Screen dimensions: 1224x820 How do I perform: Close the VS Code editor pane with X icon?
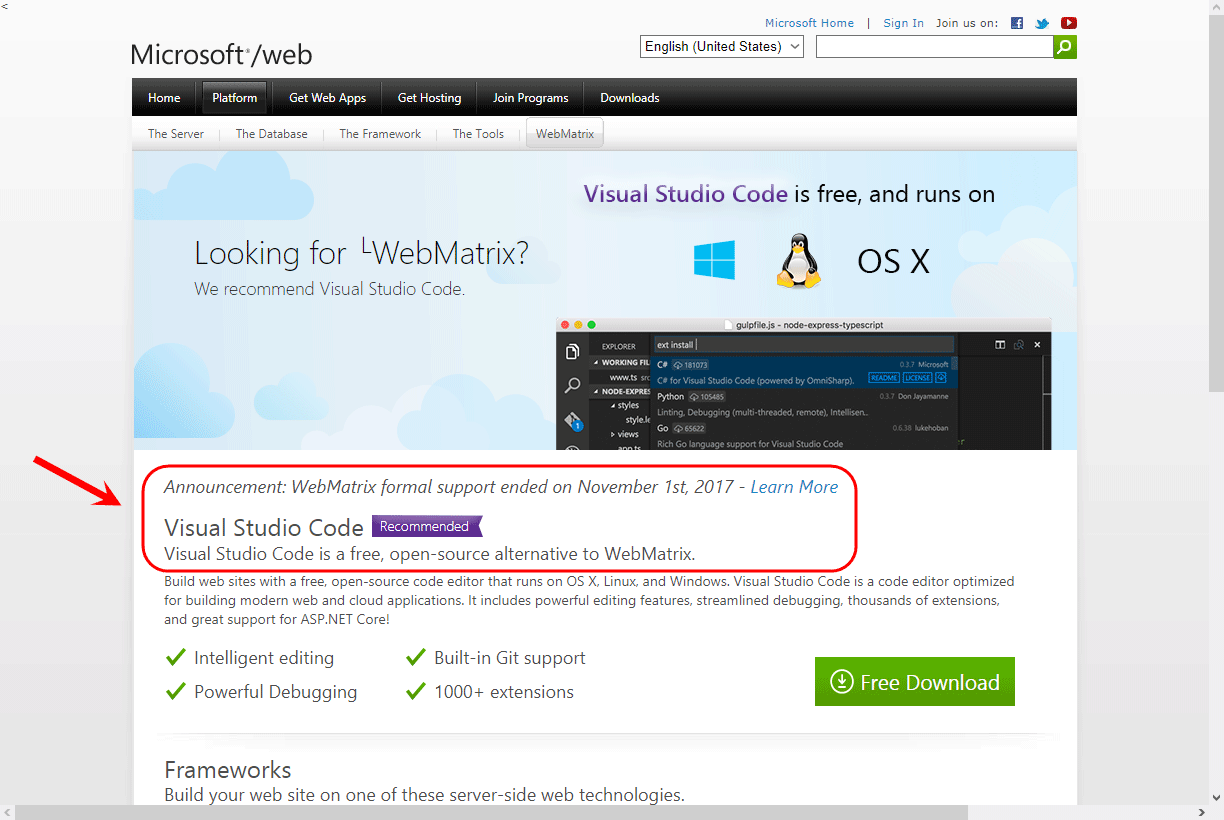[1037, 344]
